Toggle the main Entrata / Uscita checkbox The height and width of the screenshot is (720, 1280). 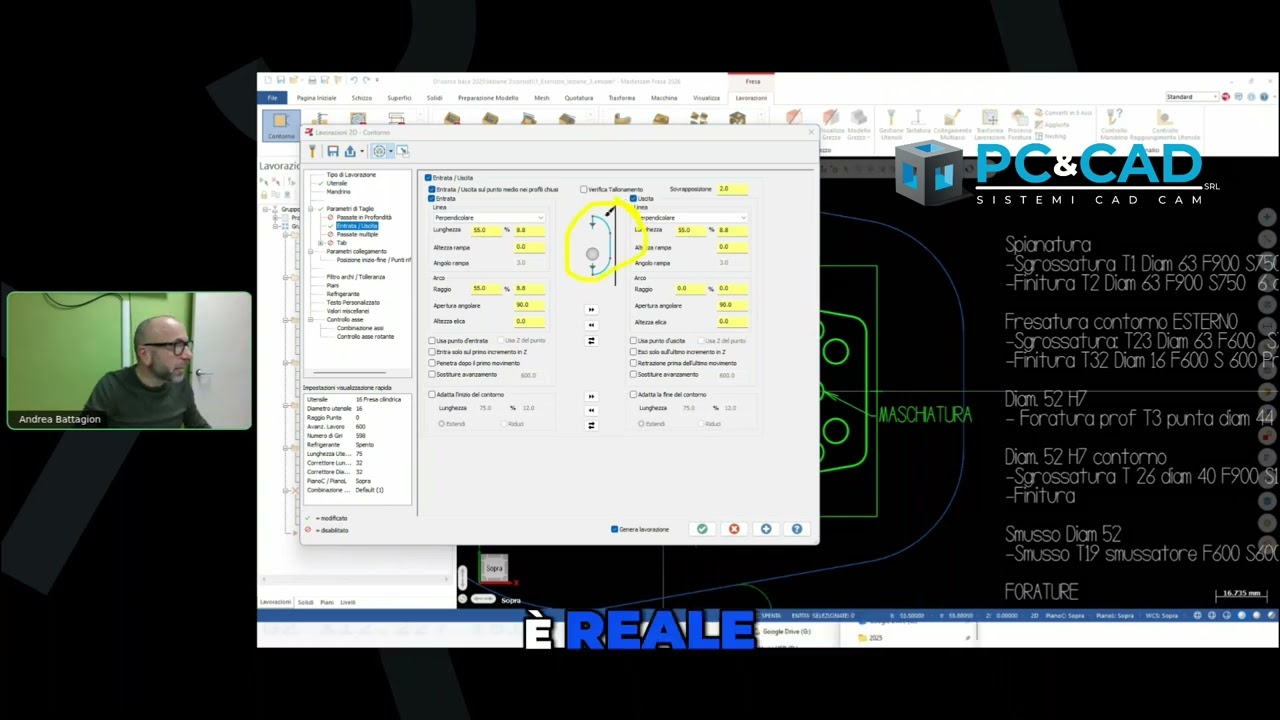point(429,178)
